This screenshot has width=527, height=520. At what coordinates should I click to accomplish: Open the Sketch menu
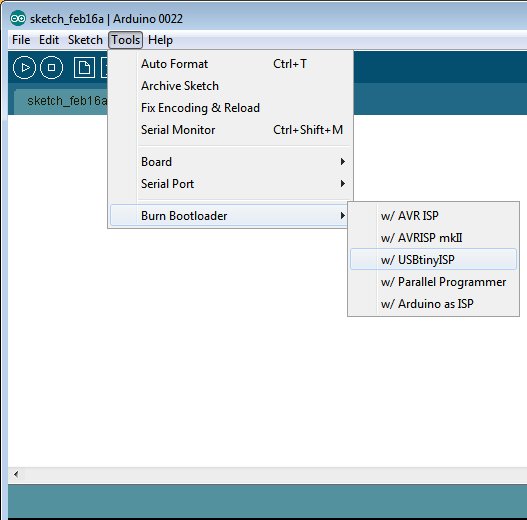(x=85, y=40)
